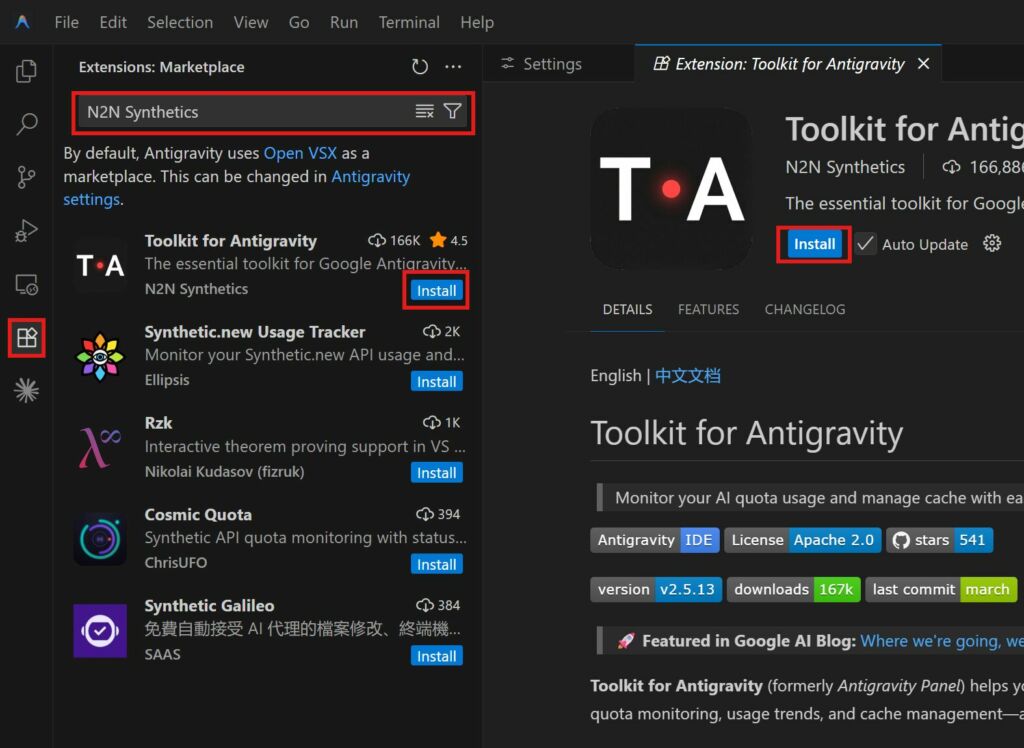Open the Selection menu
1024x748 pixels.
[x=180, y=22]
